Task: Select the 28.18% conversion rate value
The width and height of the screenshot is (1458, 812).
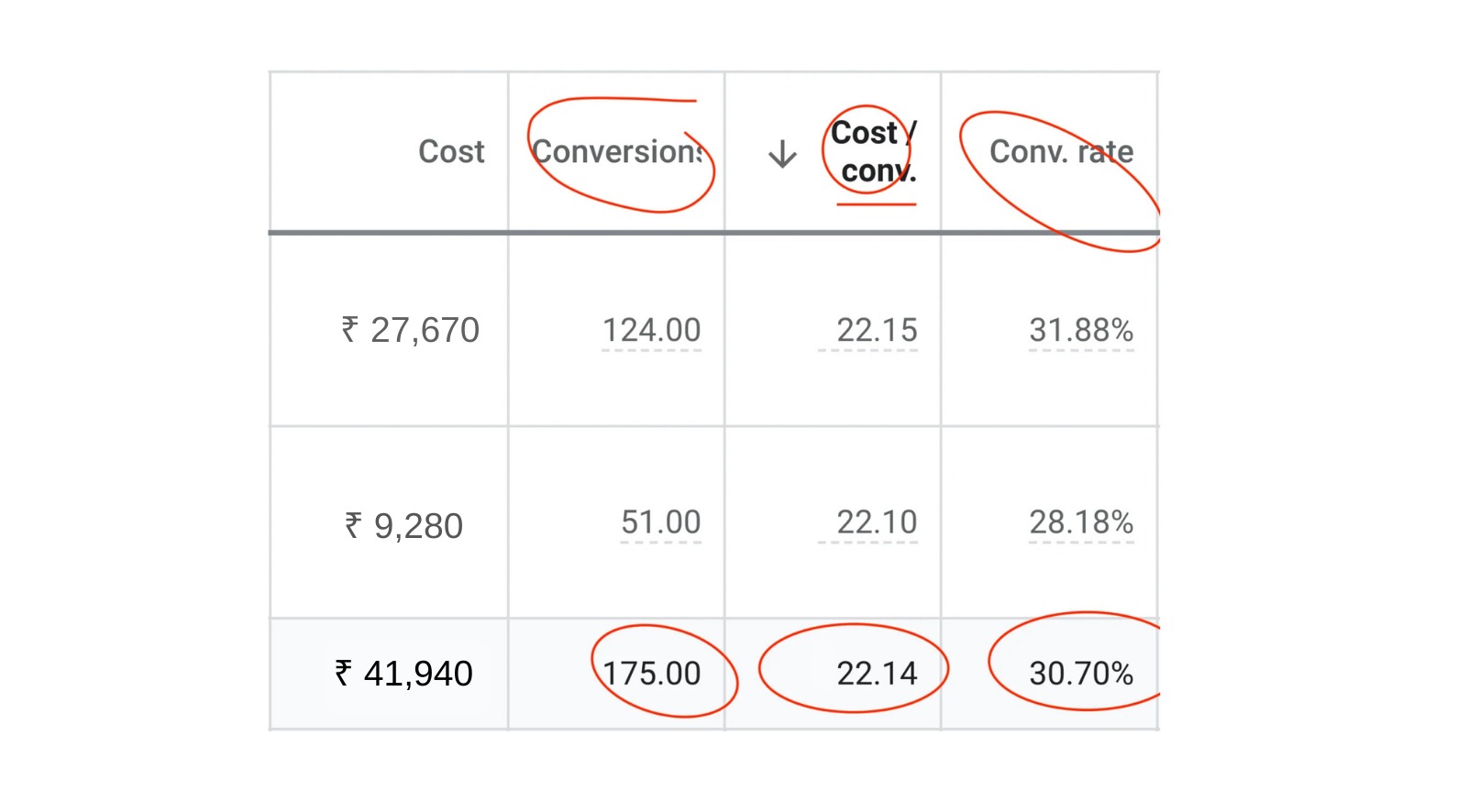Action: tap(1081, 522)
